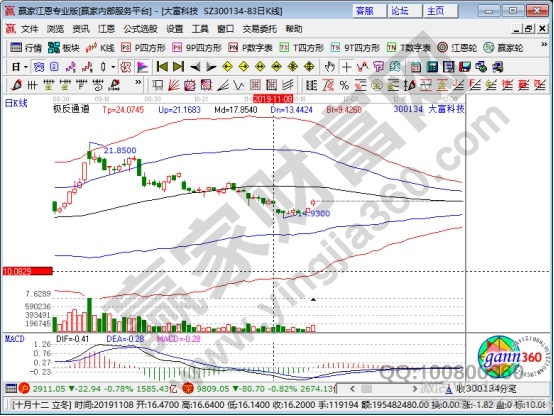Click the 客服 button
The width and height of the screenshot is (554, 416).
(369, 11)
